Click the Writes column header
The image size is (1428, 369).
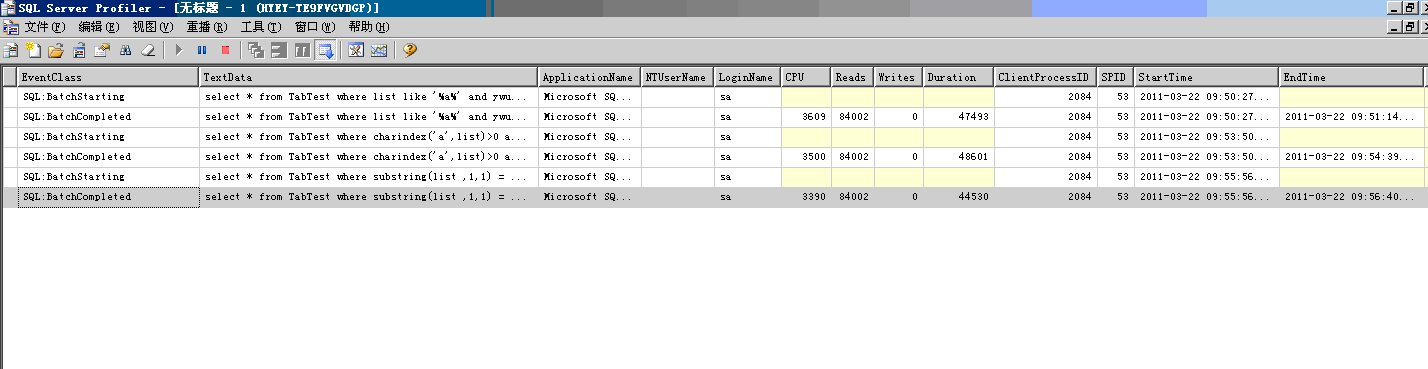tap(899, 77)
